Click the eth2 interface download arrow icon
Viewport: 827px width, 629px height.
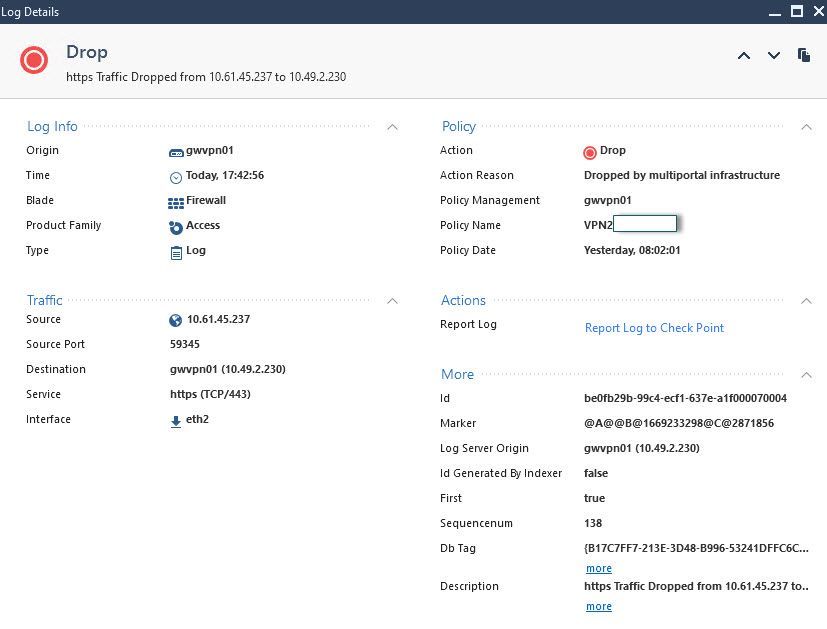(x=177, y=421)
